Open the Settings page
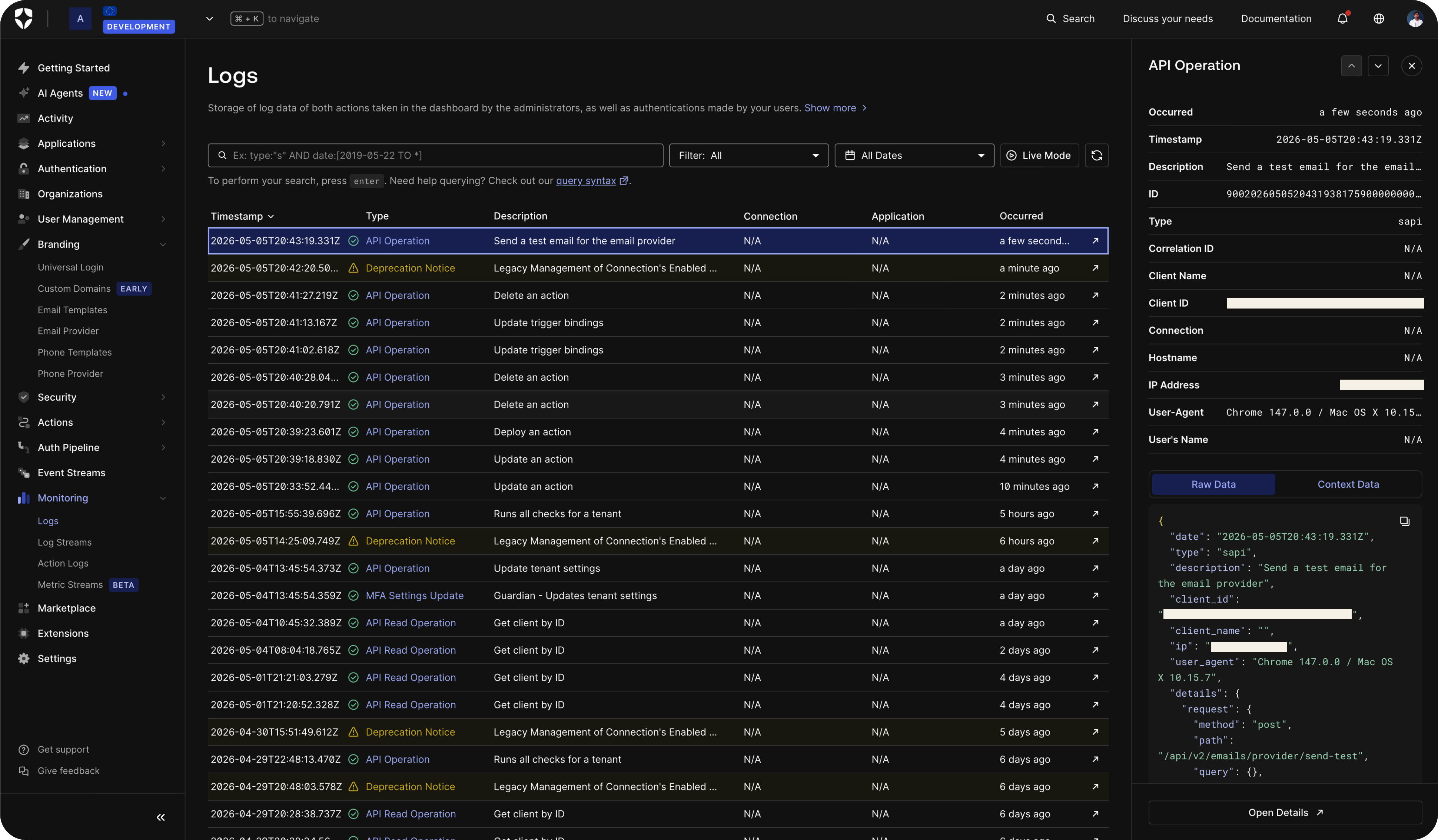Screen dimensions: 1438x840 (56, 658)
